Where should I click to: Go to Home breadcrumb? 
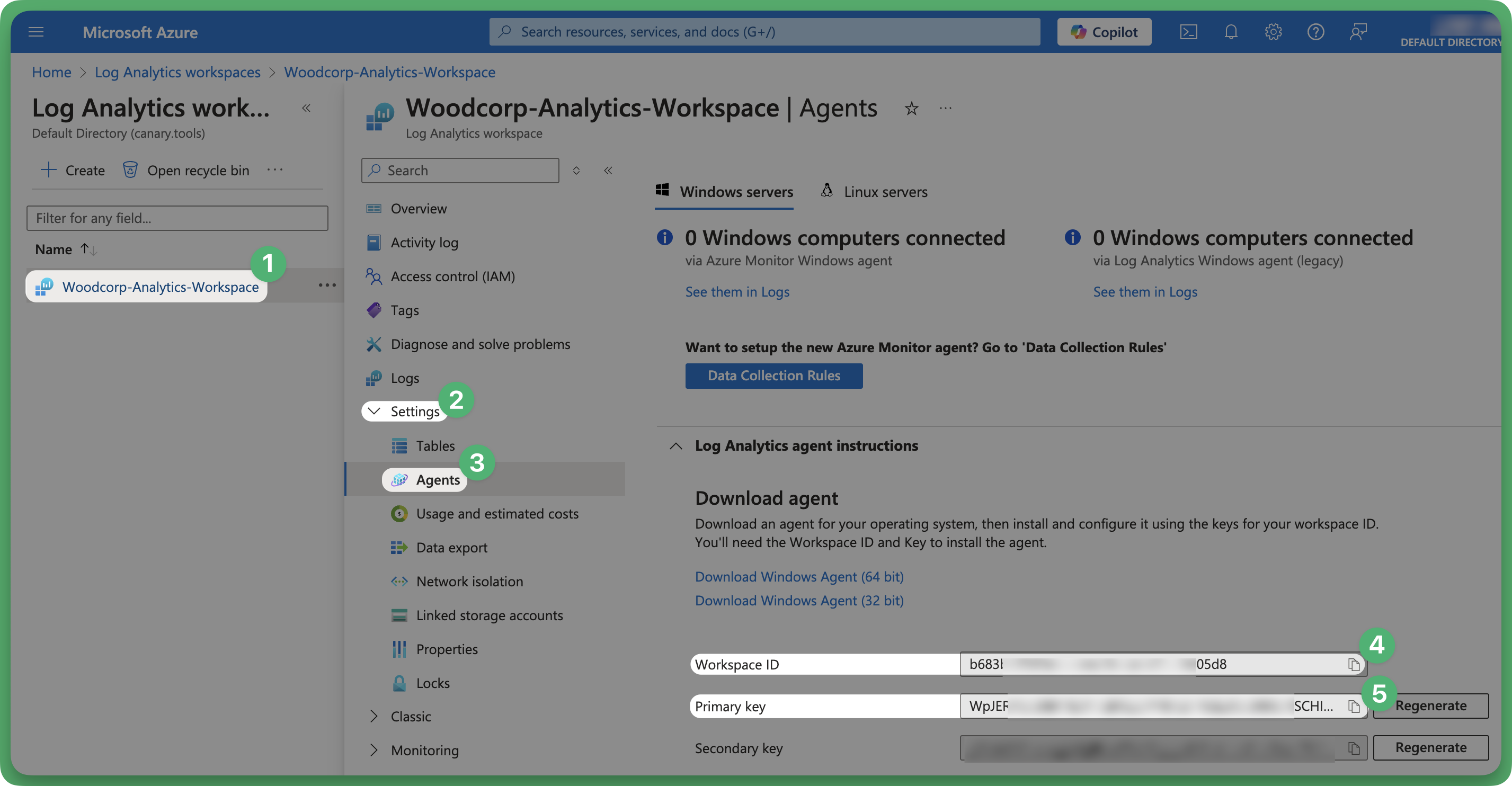51,72
